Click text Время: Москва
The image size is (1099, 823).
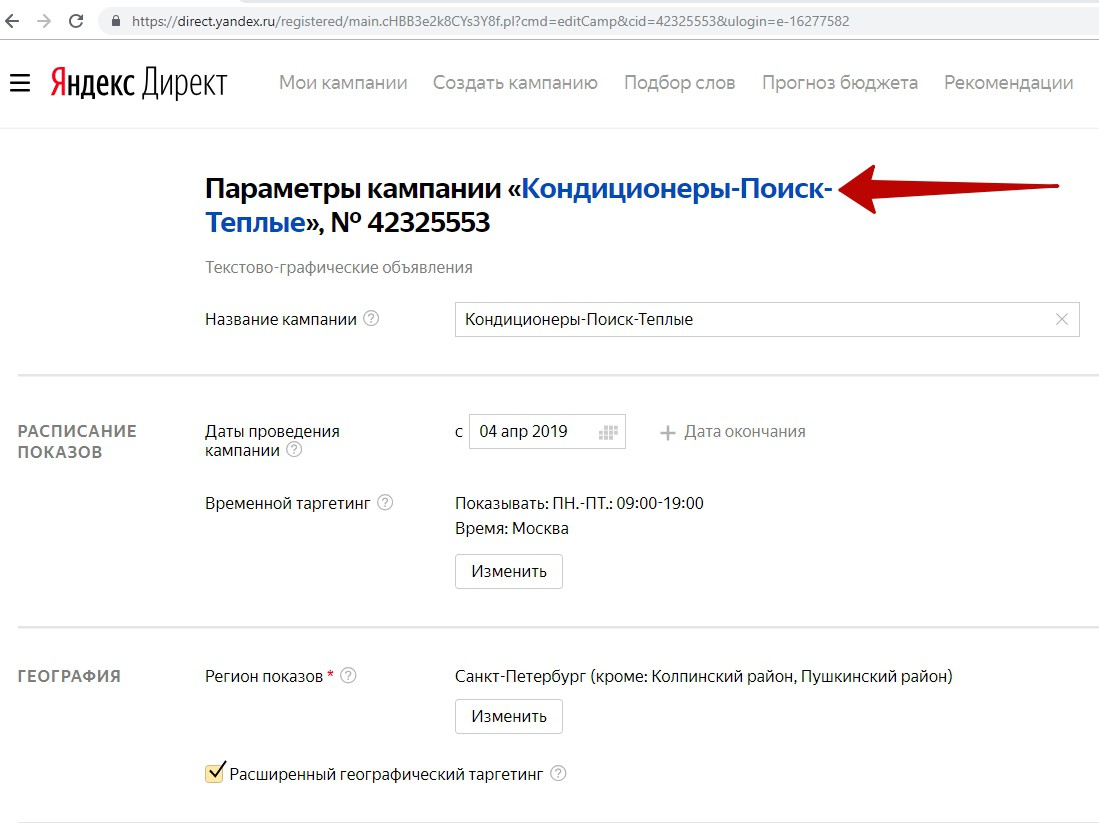[512, 529]
